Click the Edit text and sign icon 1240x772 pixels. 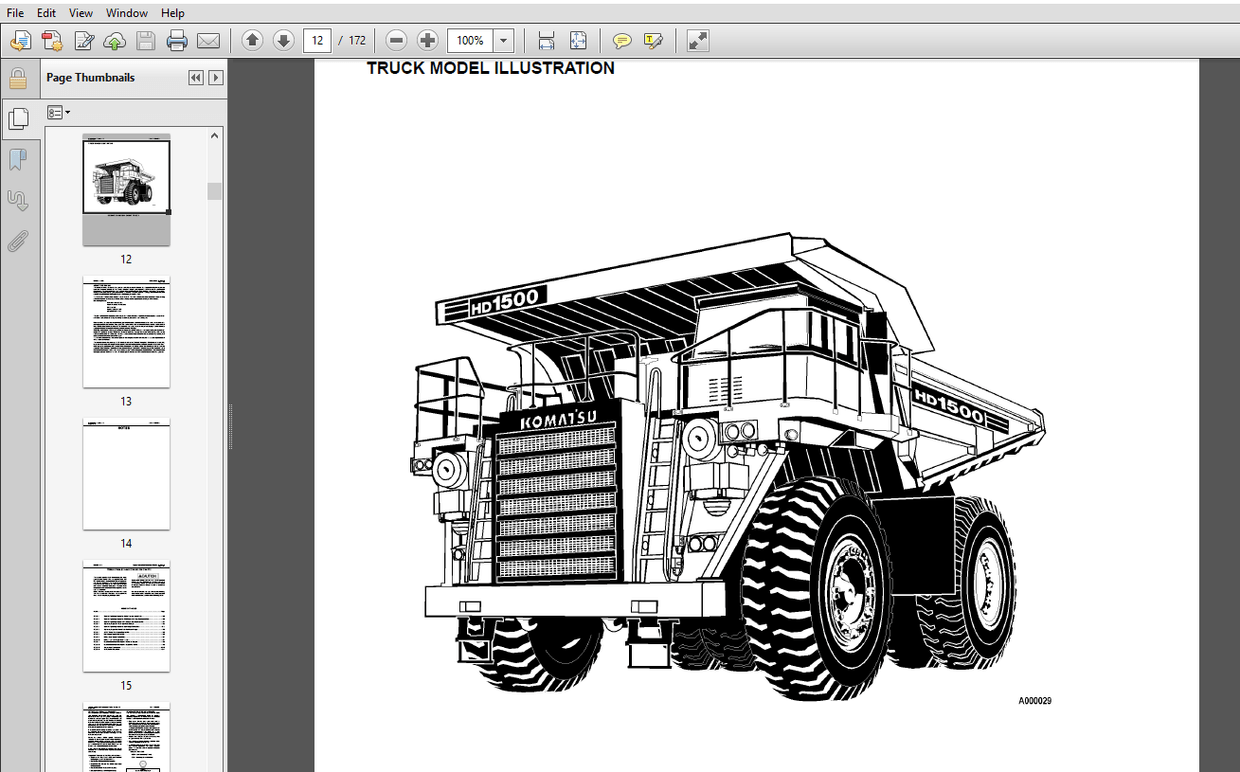pos(84,41)
